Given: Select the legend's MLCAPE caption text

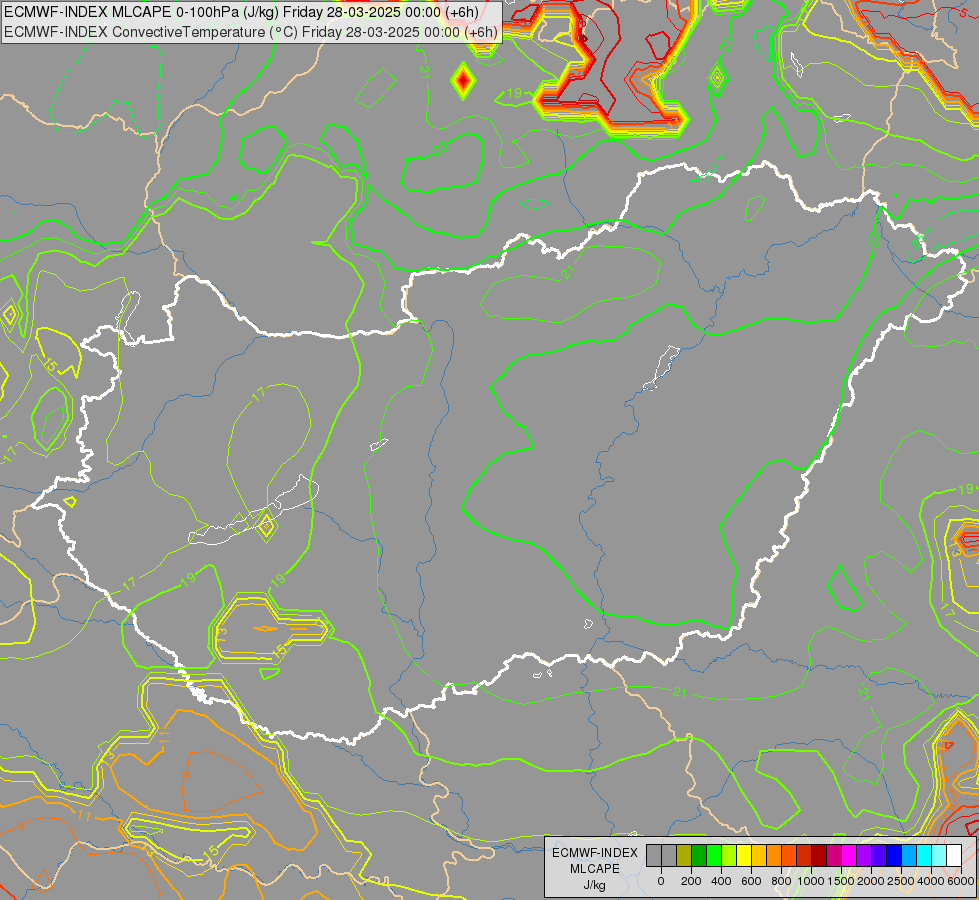Looking at the screenshot, I should coord(594,869).
